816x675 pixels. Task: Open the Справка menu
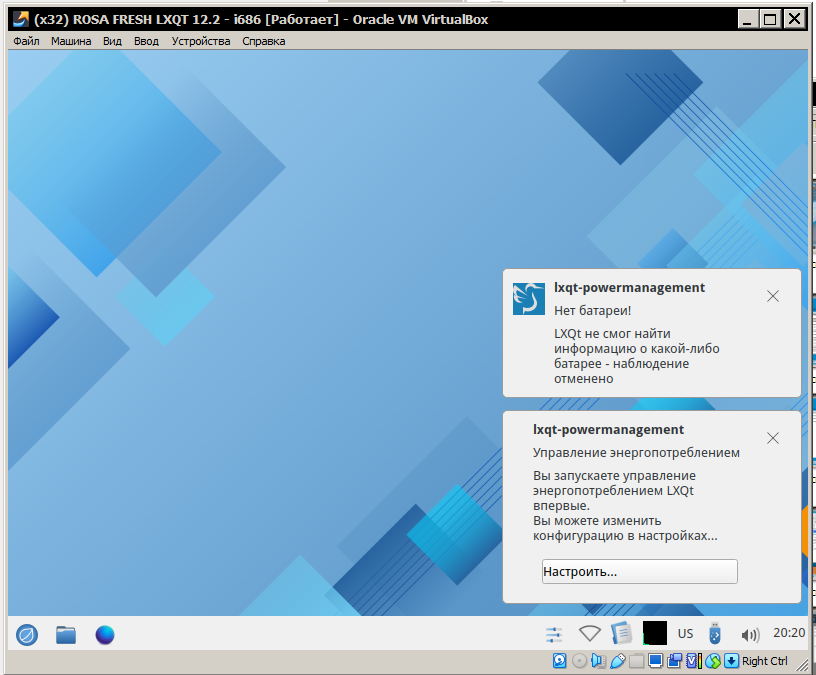point(263,41)
